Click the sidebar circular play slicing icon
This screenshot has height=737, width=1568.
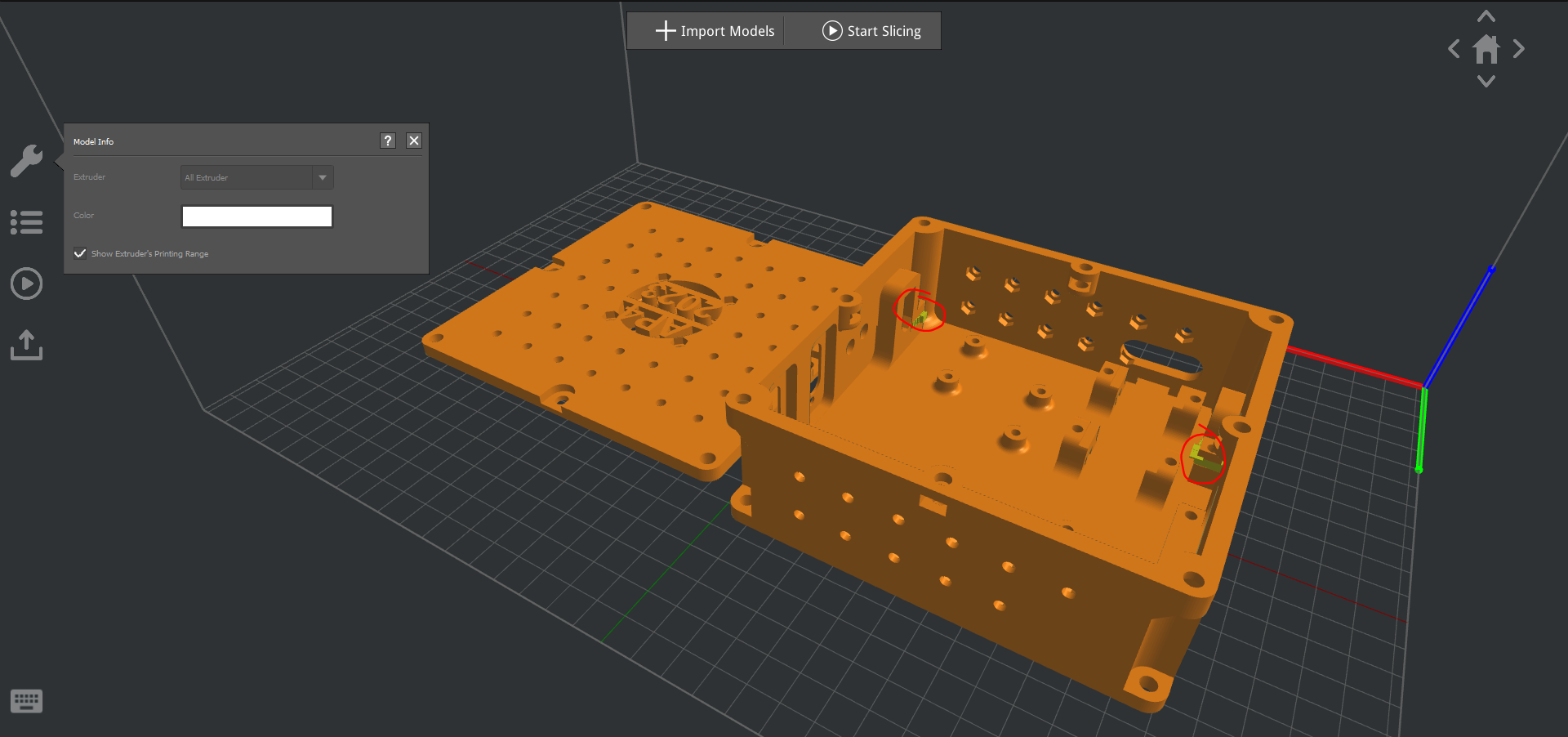point(26,284)
